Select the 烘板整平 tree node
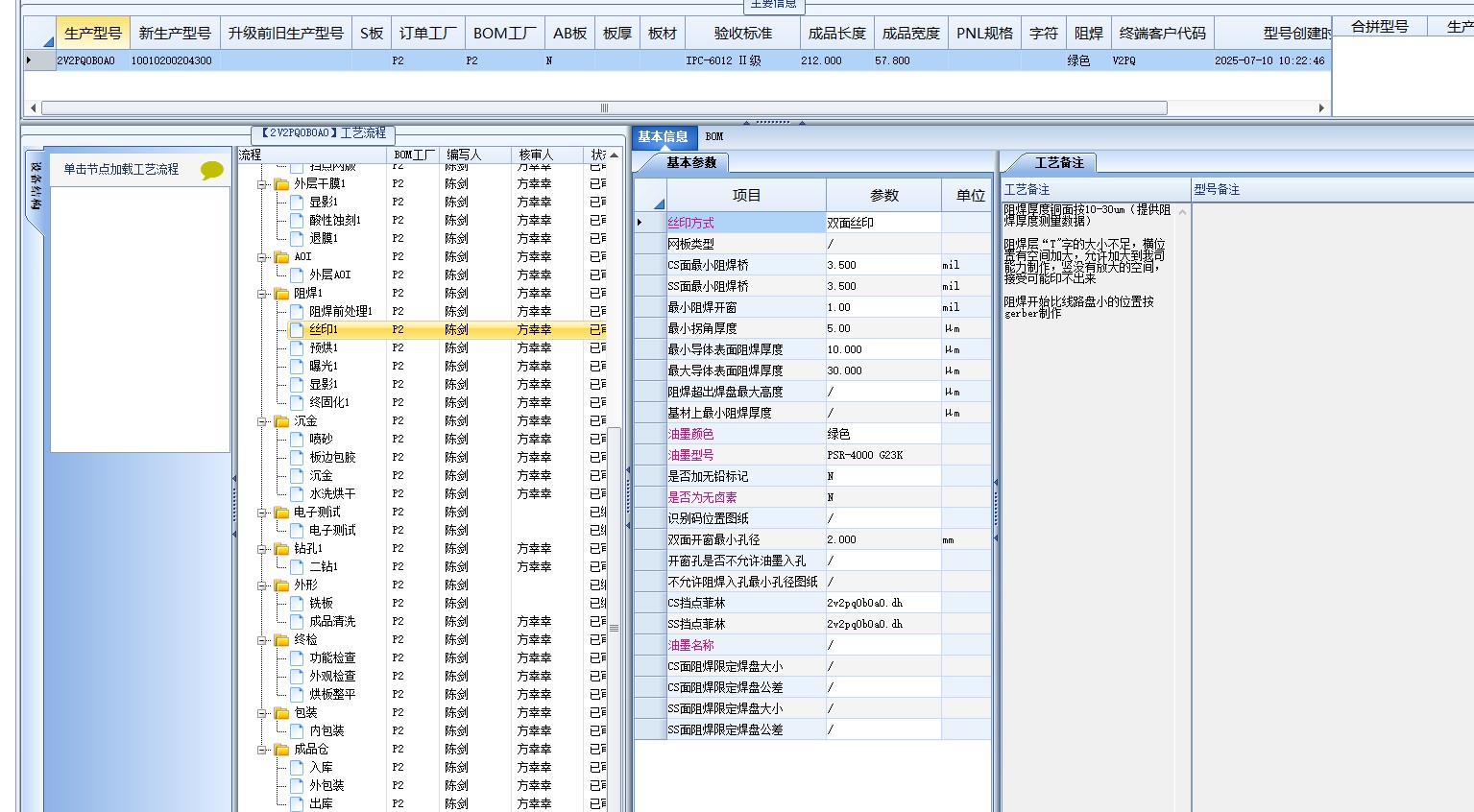This screenshot has height=812, width=1474. (x=332, y=694)
